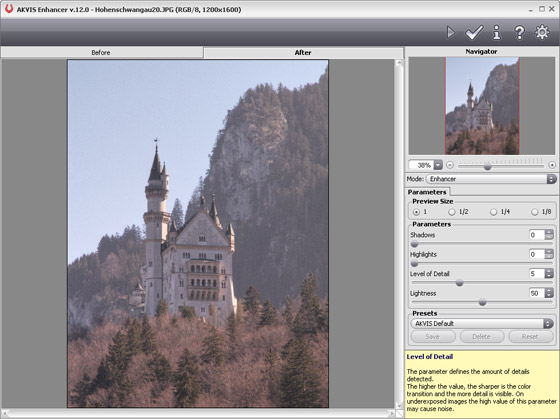Adjust the Shadows value stepper
The width and height of the screenshot is (560, 419).
549,235
